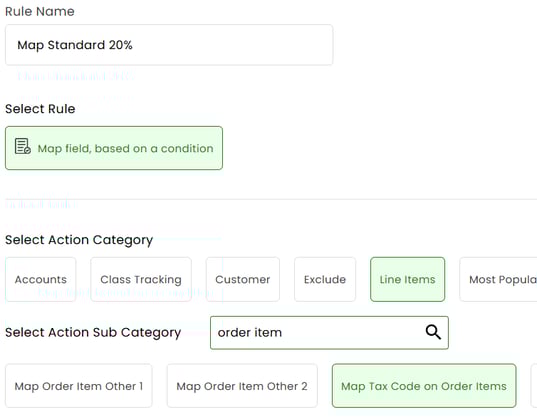
Task: Select the Exclude category
Action: pos(325,279)
